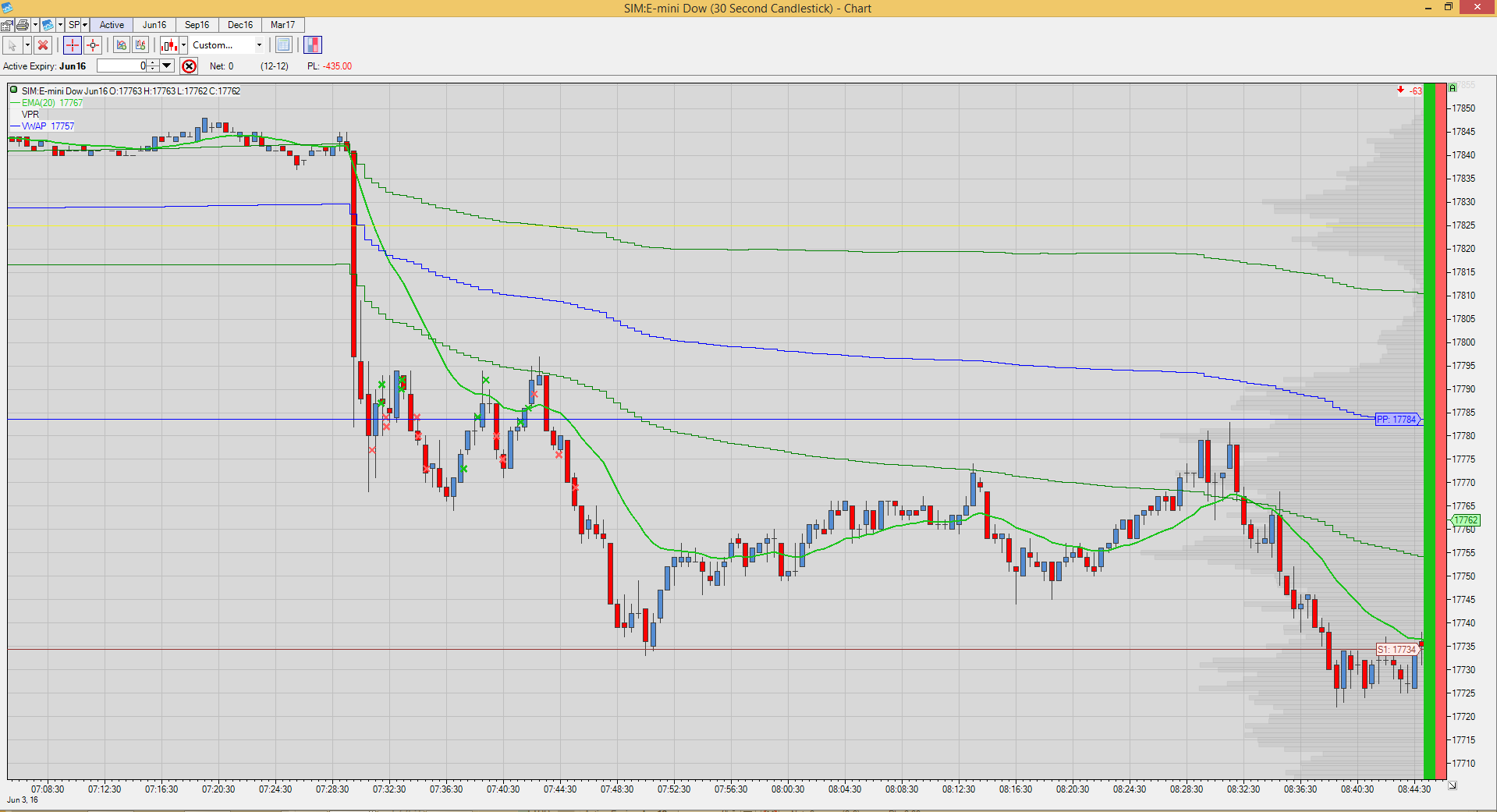Expand the print options dropdown arrow
Screen dimensions: 1497x812
click(x=35, y=25)
